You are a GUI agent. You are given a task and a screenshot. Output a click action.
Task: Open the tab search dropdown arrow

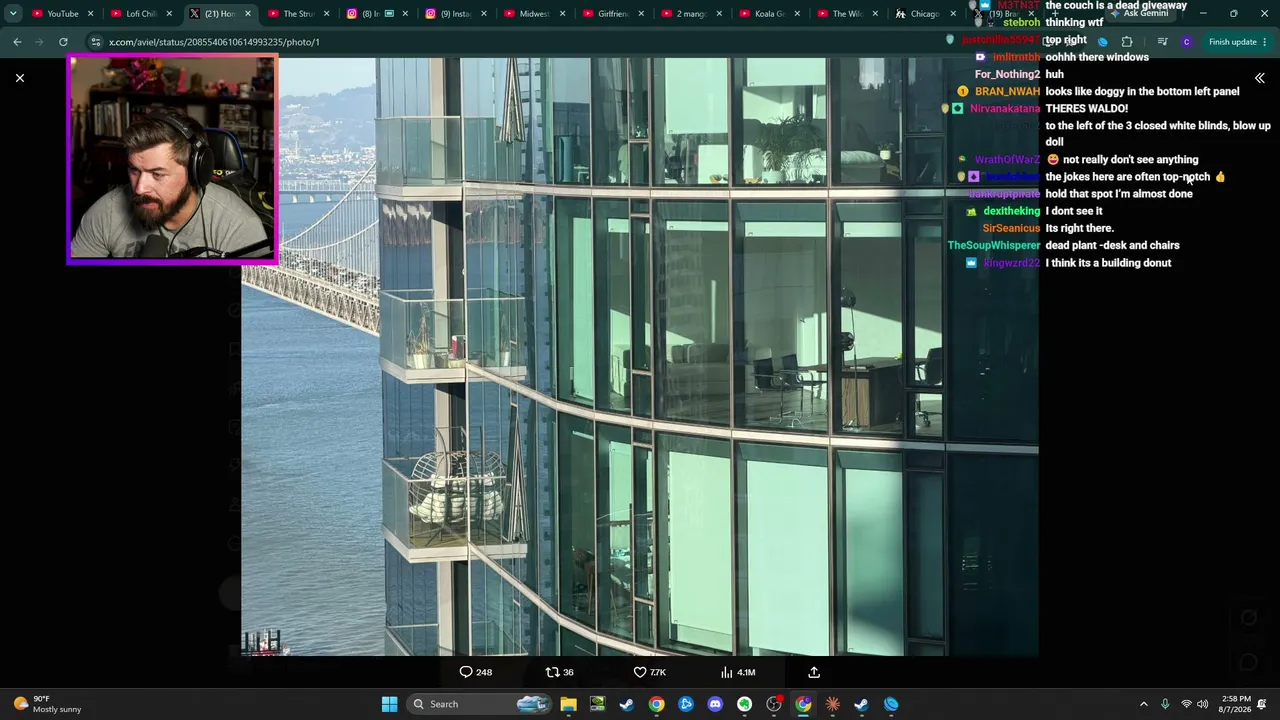13,14
